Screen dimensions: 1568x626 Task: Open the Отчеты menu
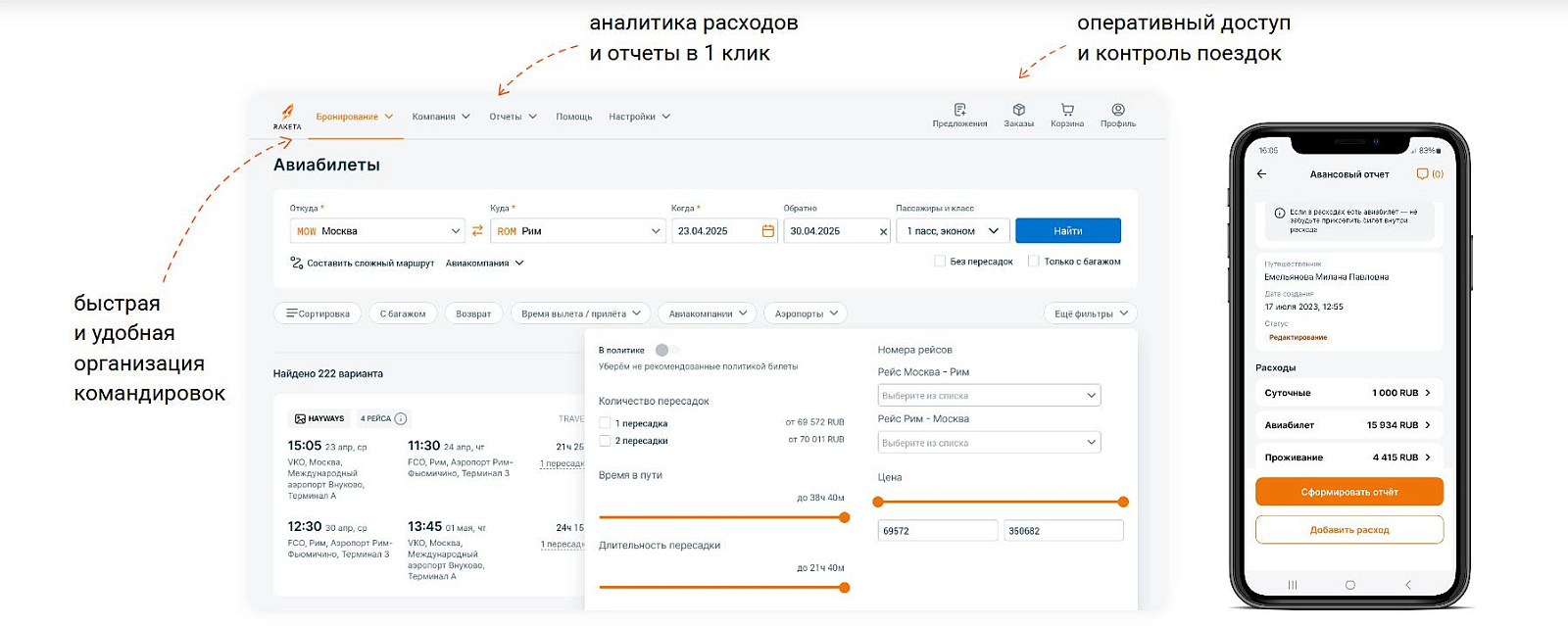[x=514, y=117]
